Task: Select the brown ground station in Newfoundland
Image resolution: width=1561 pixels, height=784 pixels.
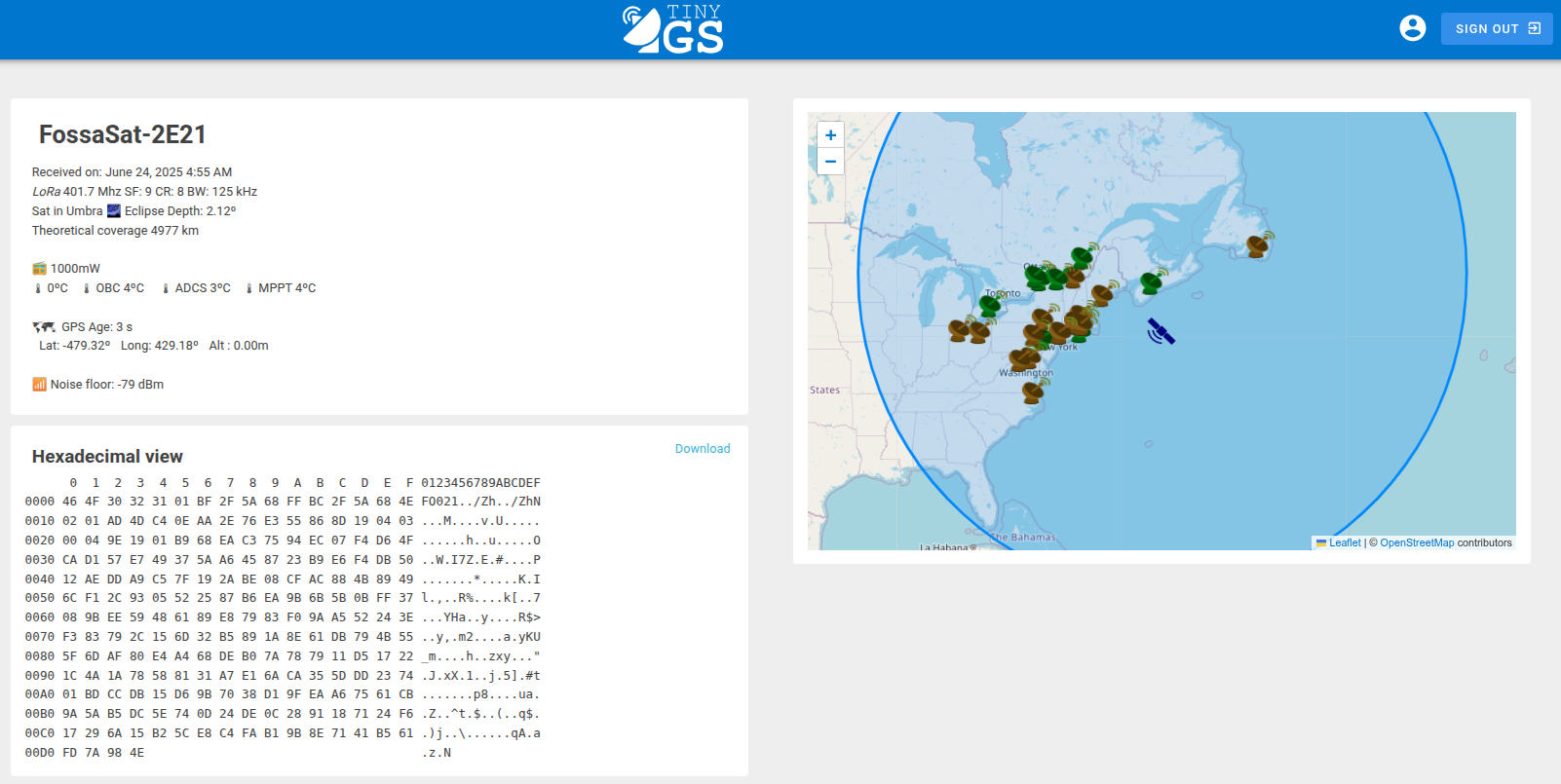Action: tap(1259, 244)
